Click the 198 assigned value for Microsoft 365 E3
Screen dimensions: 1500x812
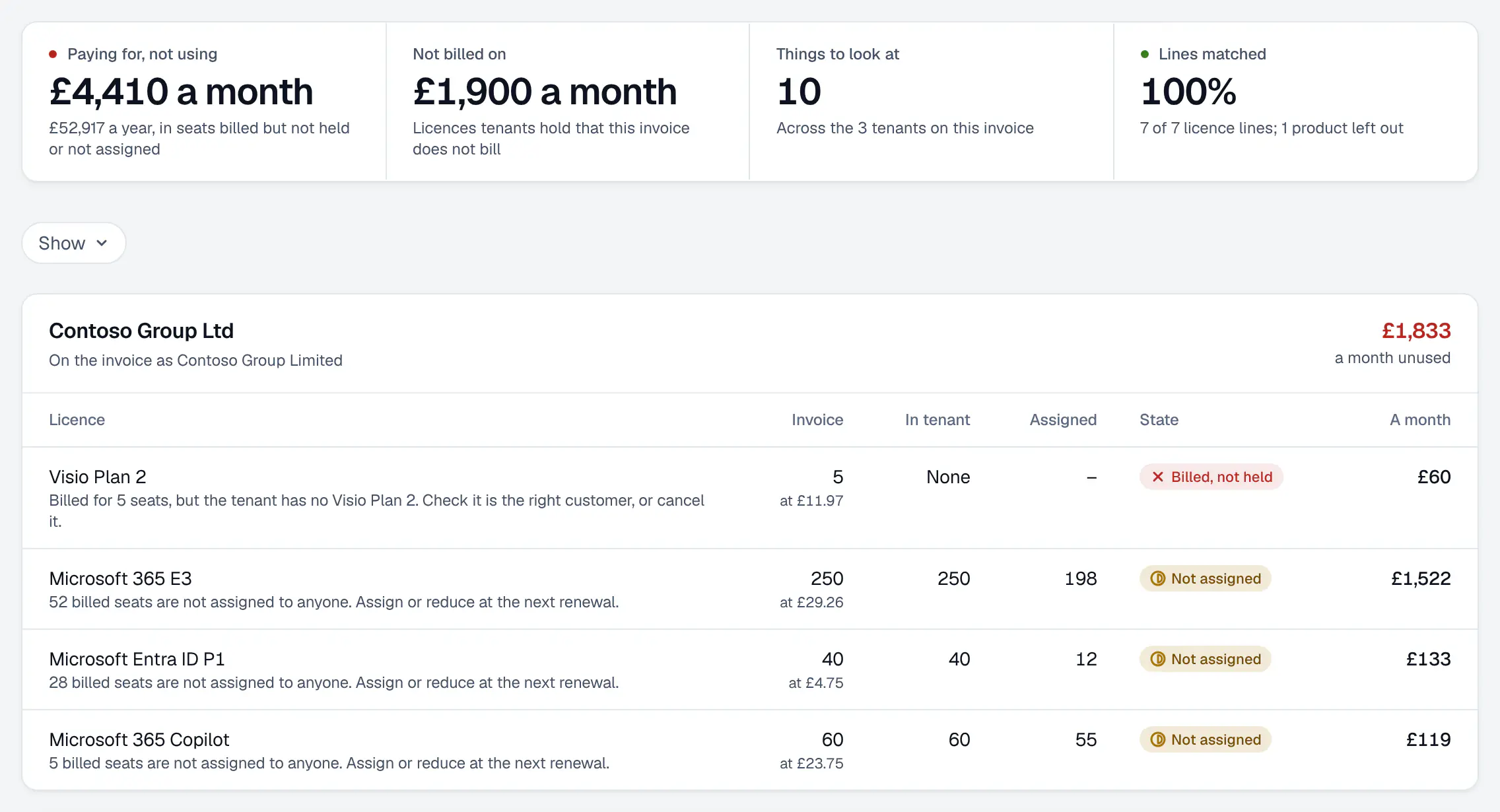point(1080,578)
